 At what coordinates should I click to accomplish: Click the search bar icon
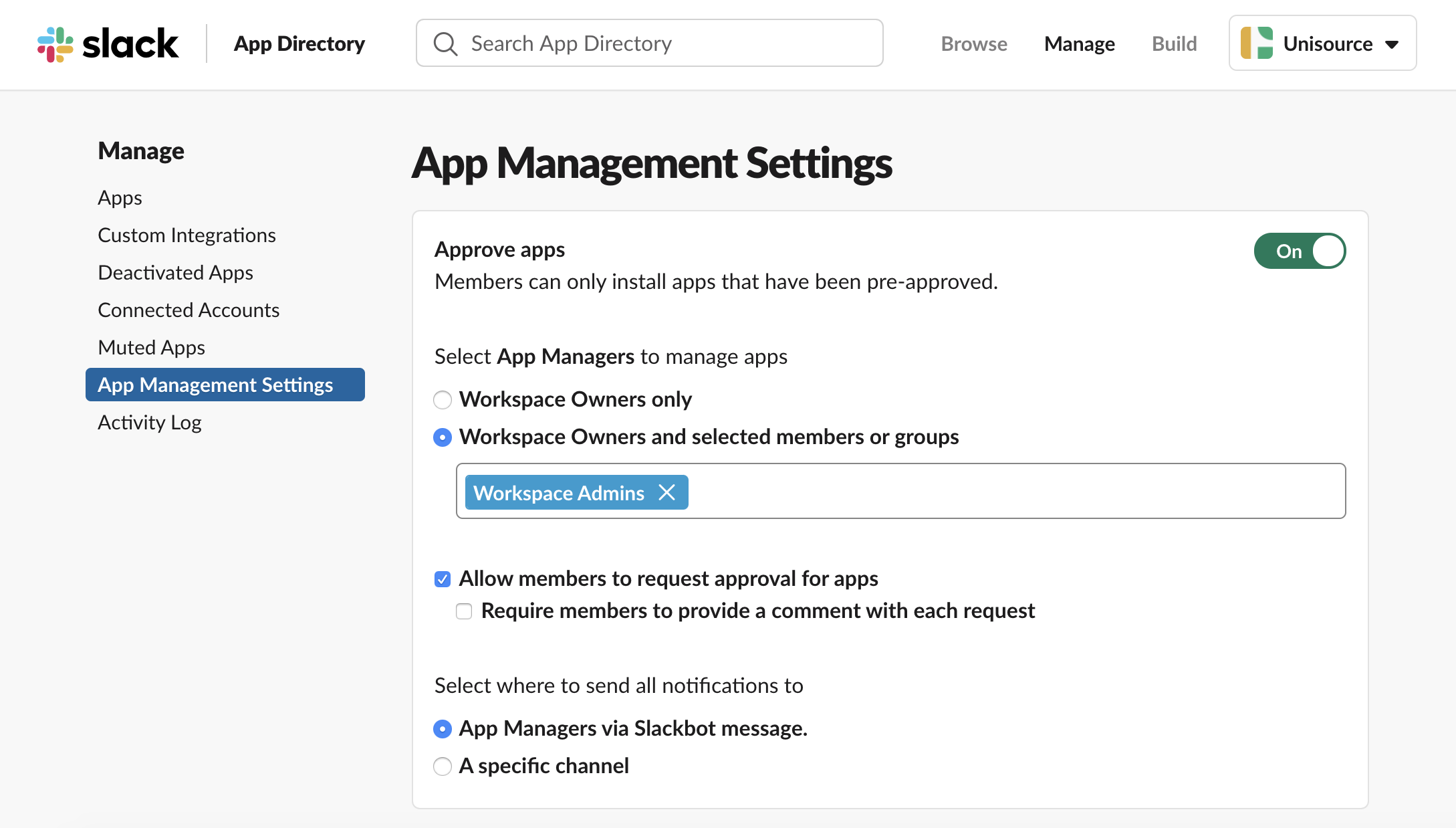(x=448, y=43)
